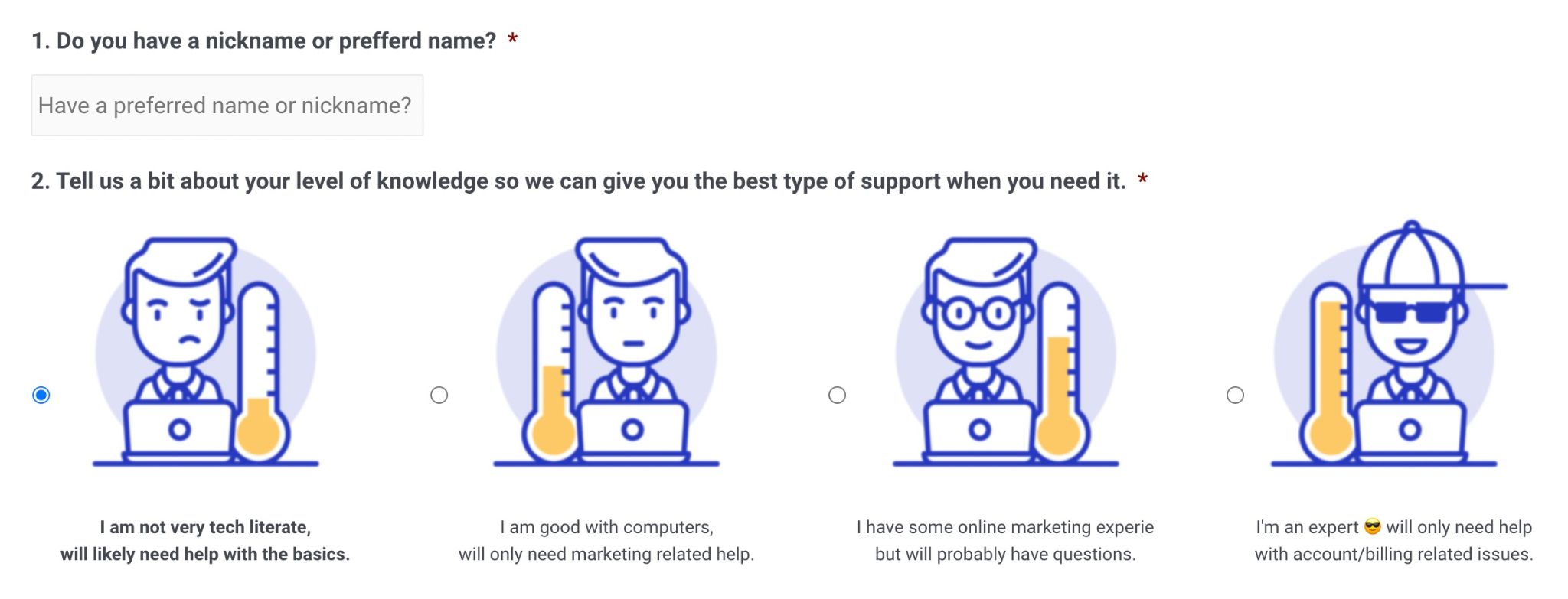Click 'I am not very tech literate' label
The height and width of the screenshot is (599, 1568).
tap(205, 527)
